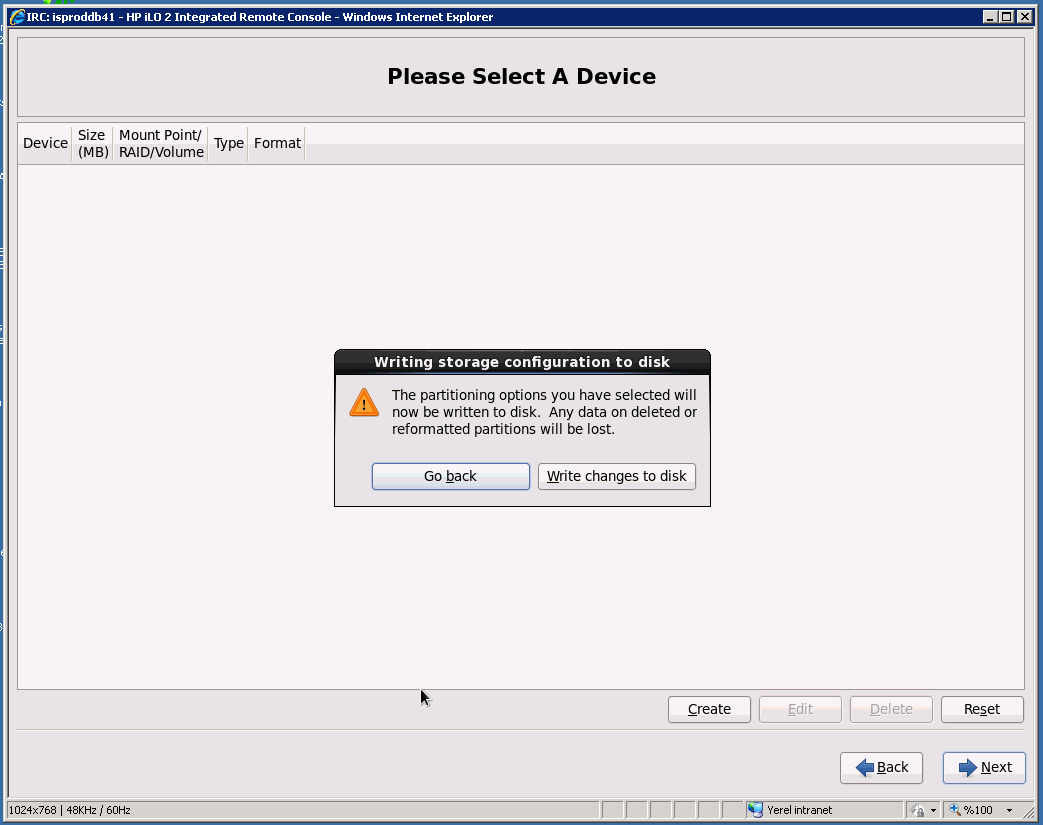
Task: Click the Yerel intranet zone icon
Action: tap(755, 810)
